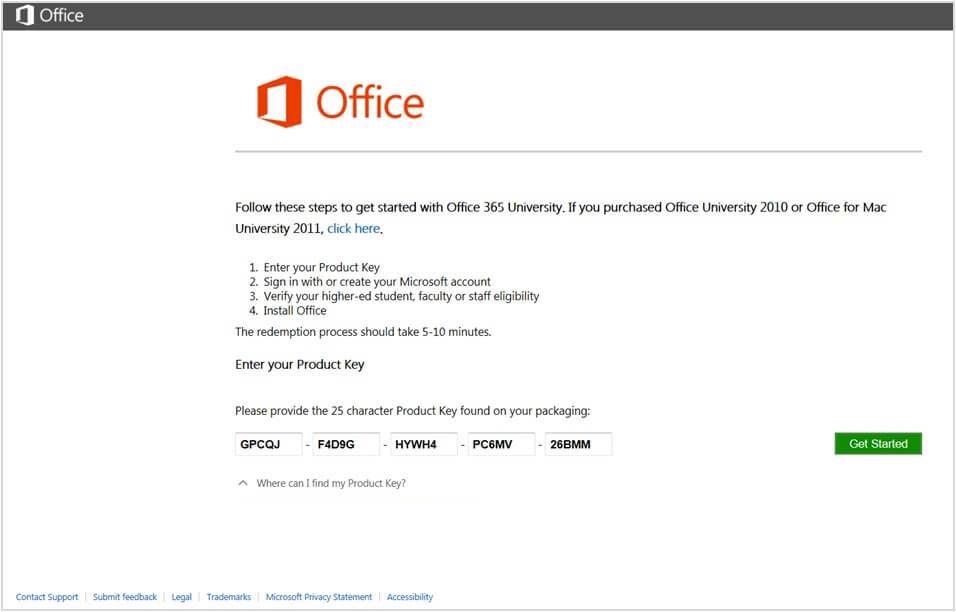Open the Microsoft Privacy Statement link
Screen dimensions: 956x612
pos(318,596)
